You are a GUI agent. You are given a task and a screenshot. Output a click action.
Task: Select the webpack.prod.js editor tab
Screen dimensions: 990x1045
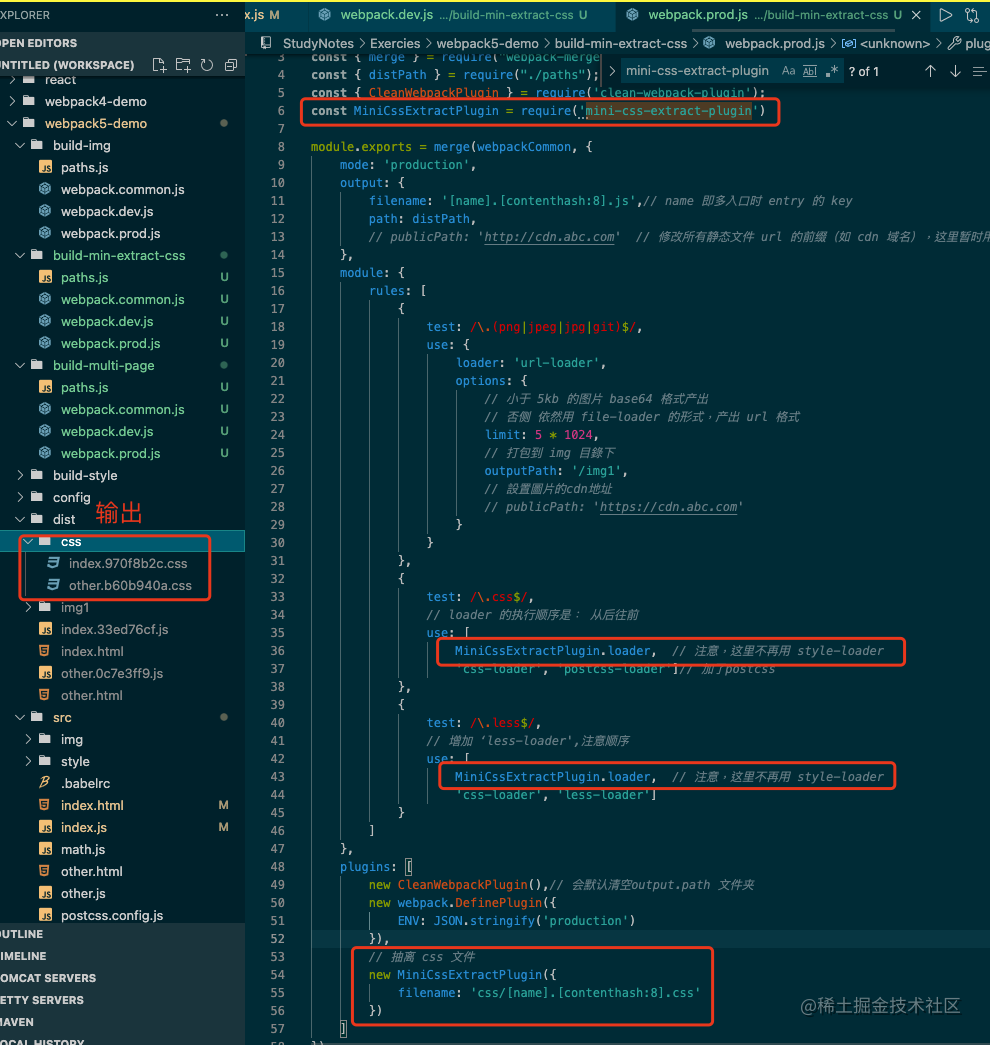point(697,15)
